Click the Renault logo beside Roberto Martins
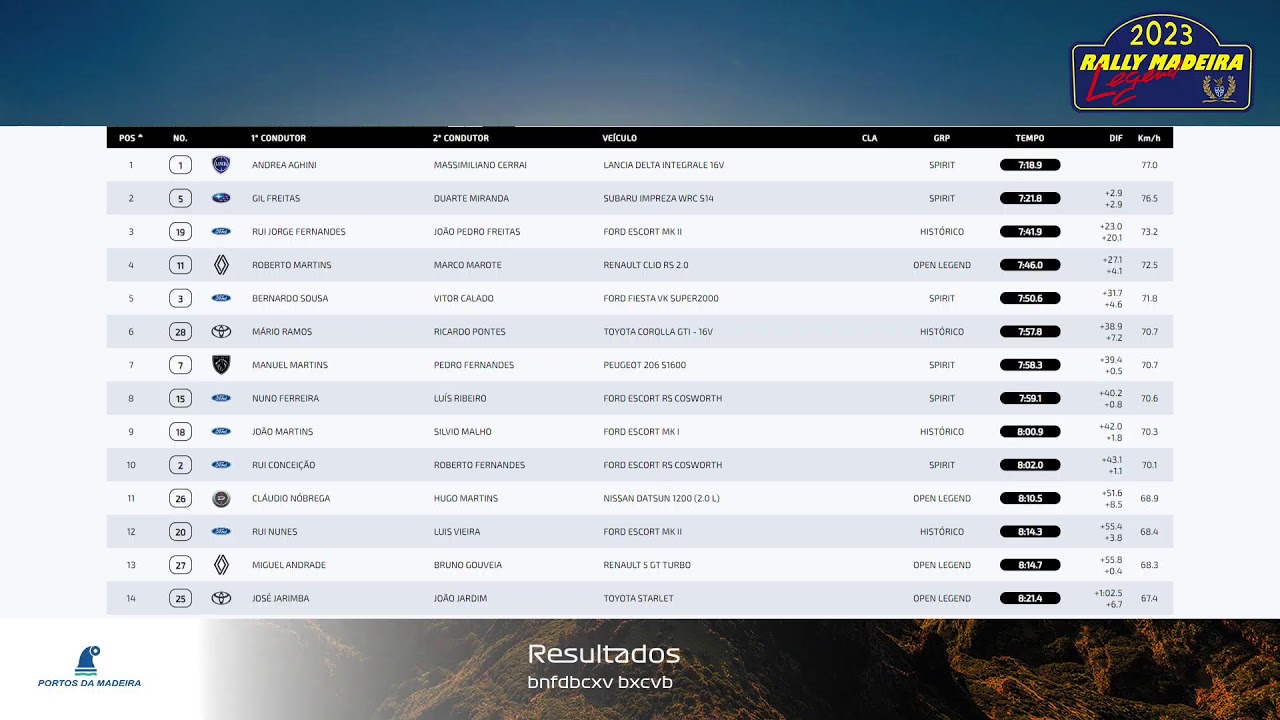 221,265
